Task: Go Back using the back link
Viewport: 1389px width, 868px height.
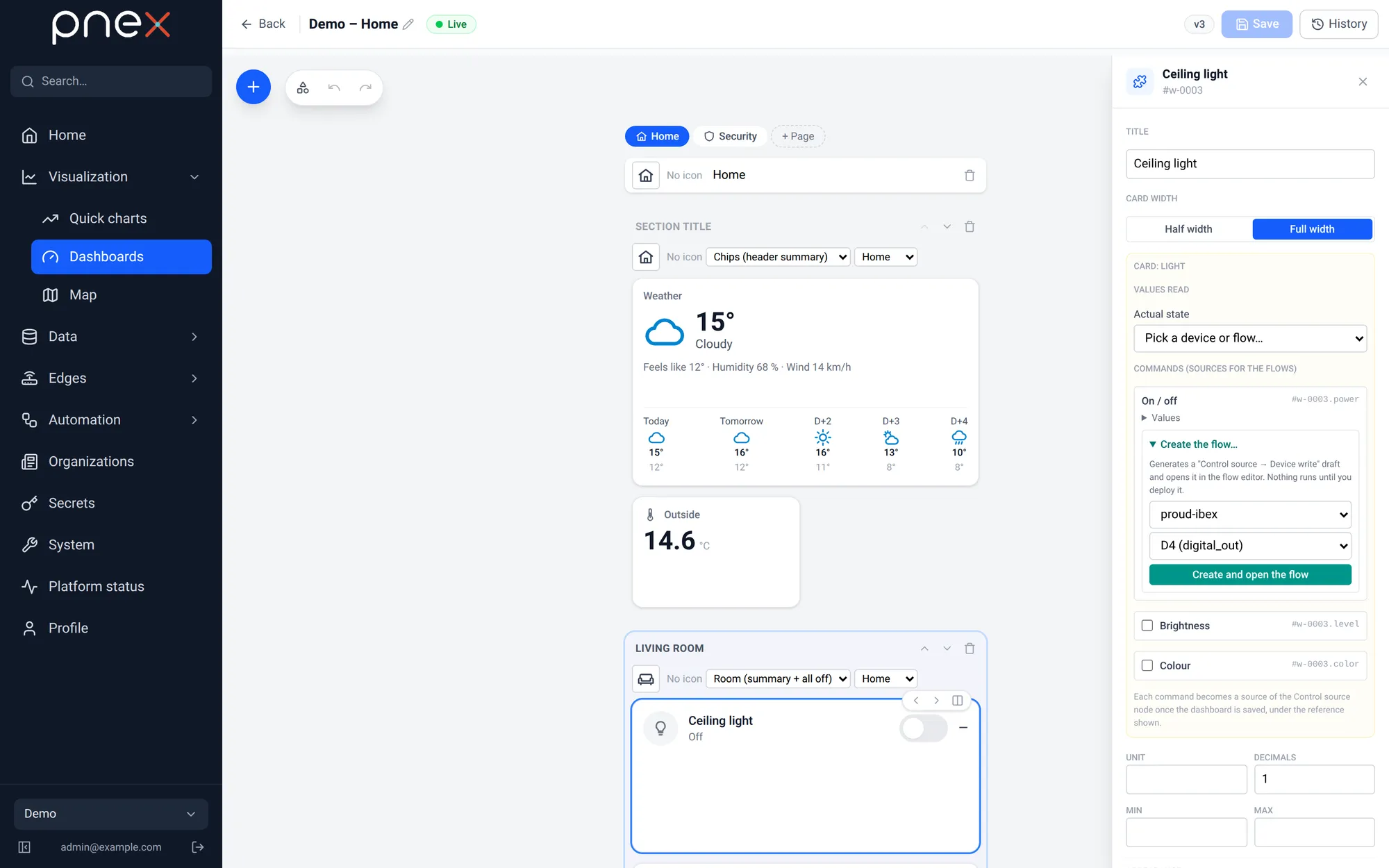Action: [x=263, y=24]
